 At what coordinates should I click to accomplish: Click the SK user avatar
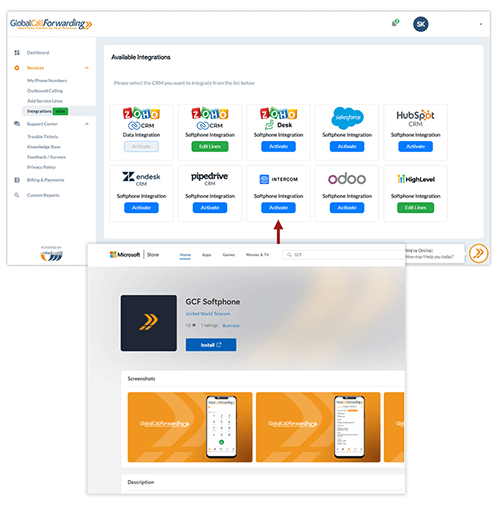point(421,24)
